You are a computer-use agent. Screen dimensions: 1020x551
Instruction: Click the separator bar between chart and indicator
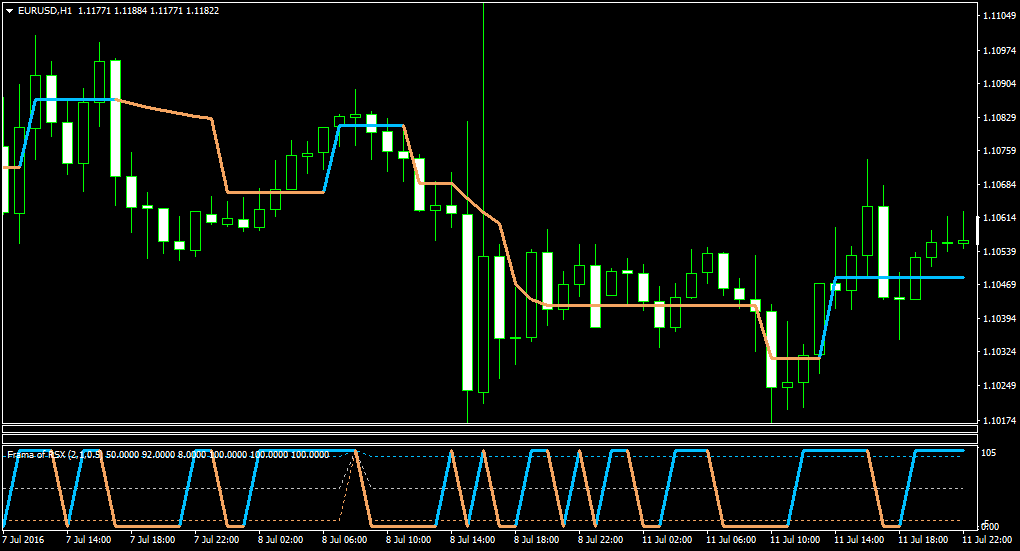490,429
